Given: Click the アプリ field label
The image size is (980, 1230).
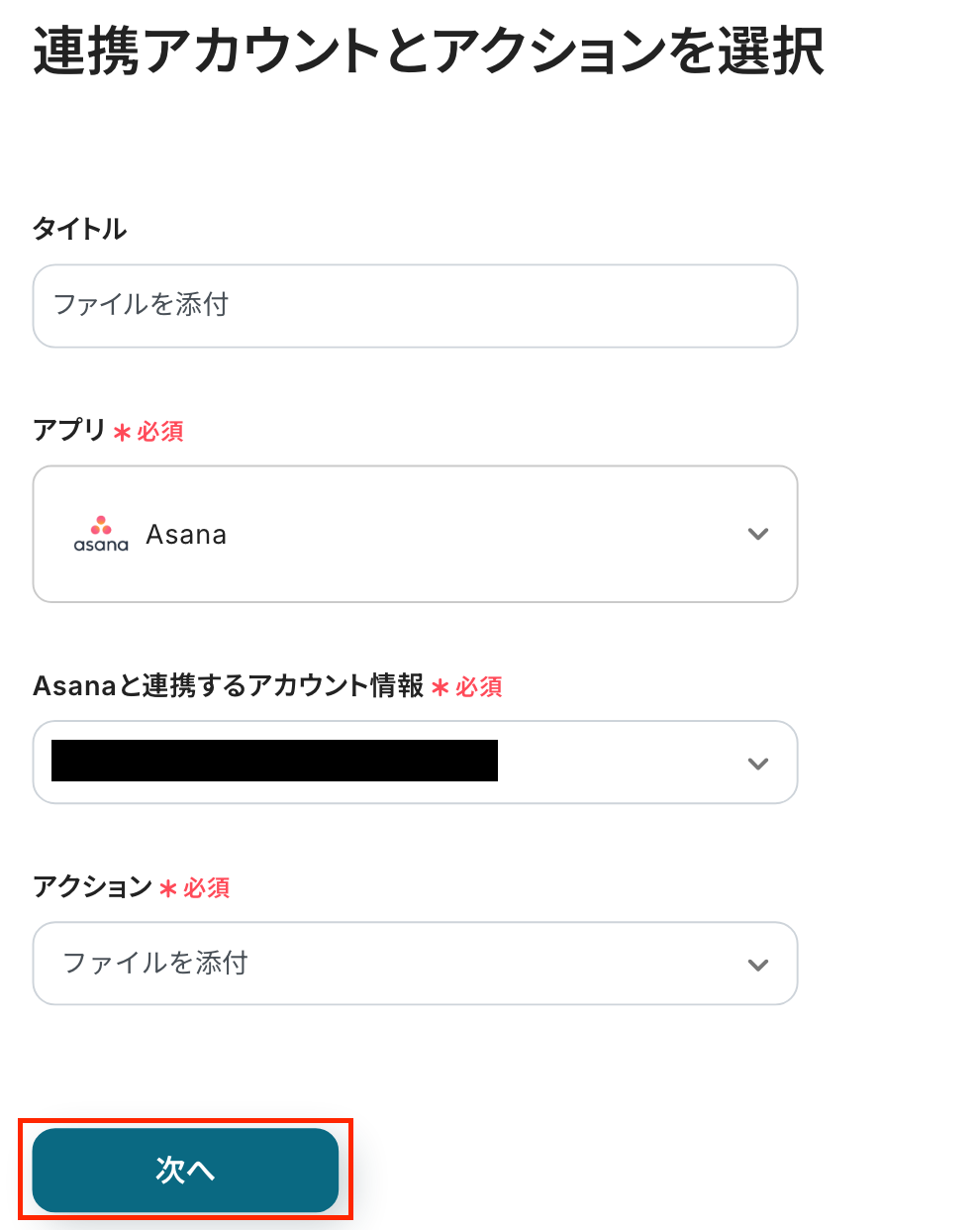Looking at the screenshot, I should click(69, 430).
